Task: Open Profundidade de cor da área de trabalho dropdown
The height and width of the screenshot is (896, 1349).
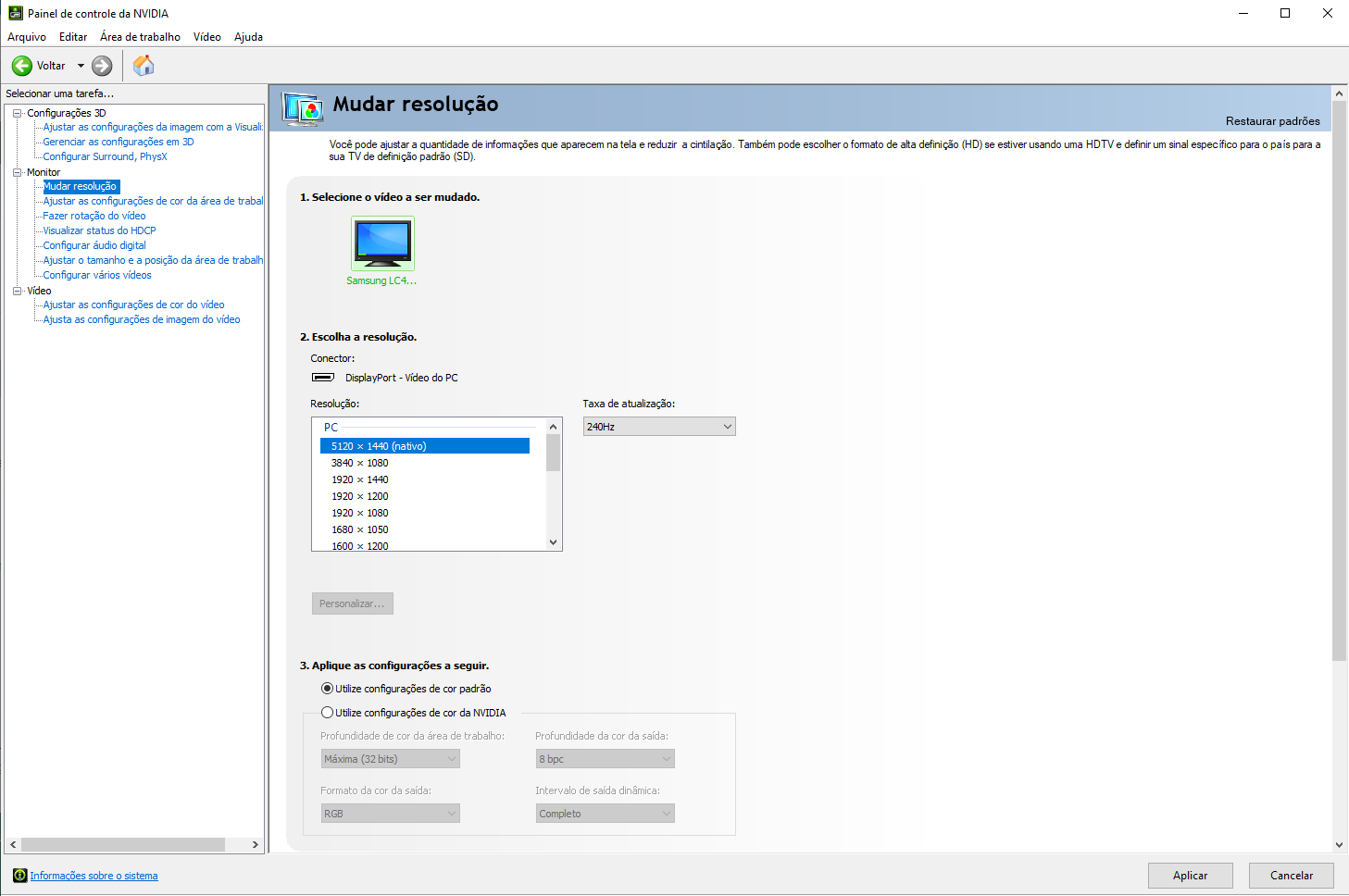Action: (x=390, y=759)
